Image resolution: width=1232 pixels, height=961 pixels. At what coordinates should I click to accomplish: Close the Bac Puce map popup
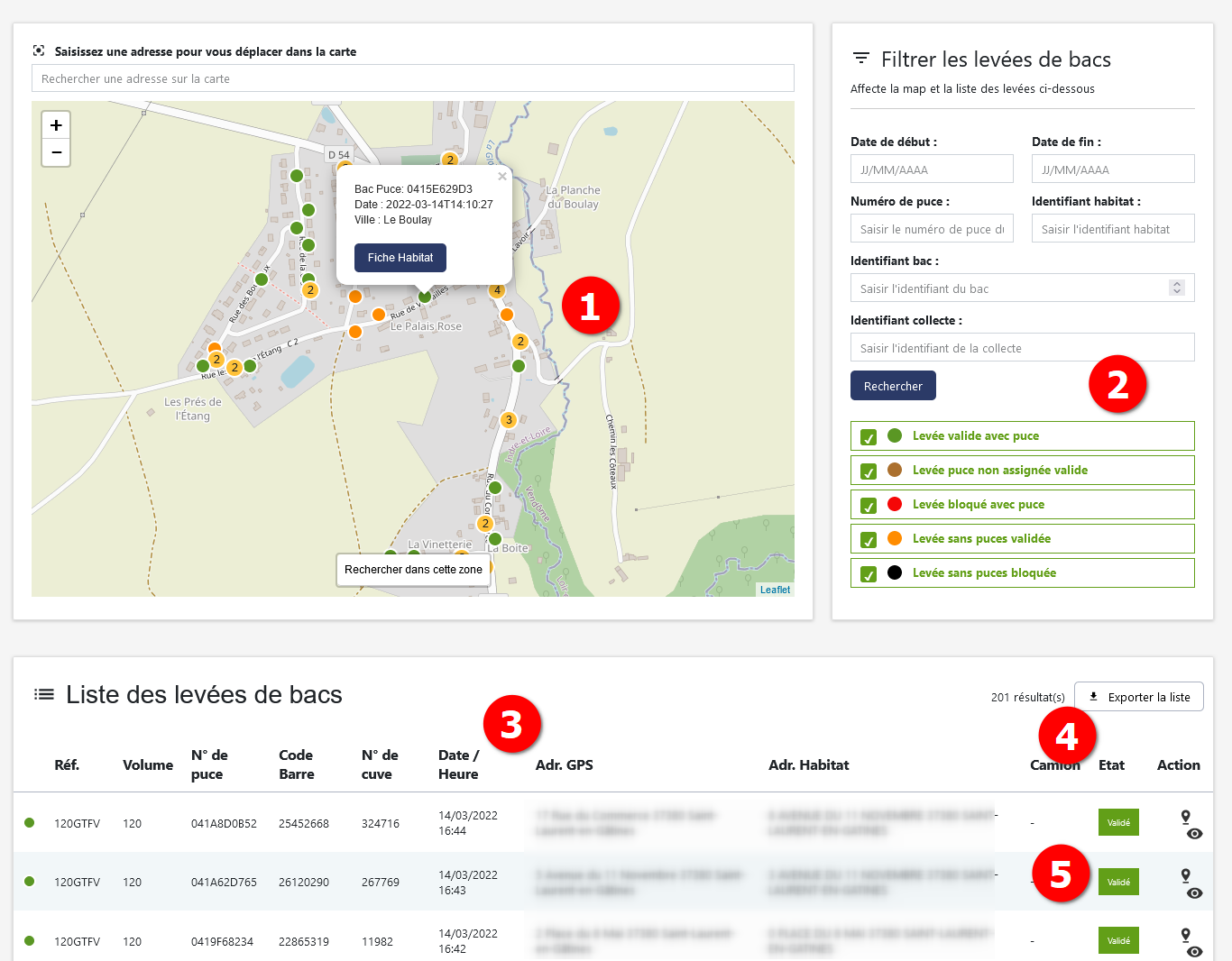(502, 177)
